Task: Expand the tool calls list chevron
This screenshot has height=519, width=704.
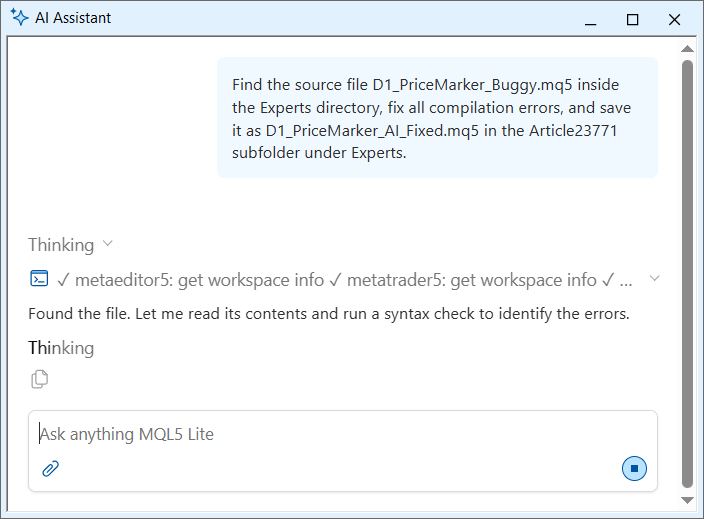Action: tap(655, 278)
